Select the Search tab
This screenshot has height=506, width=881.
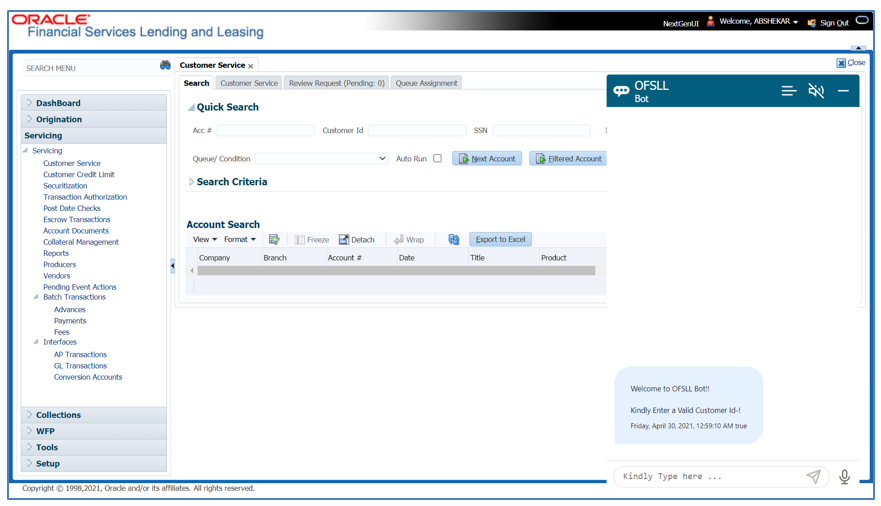point(196,83)
